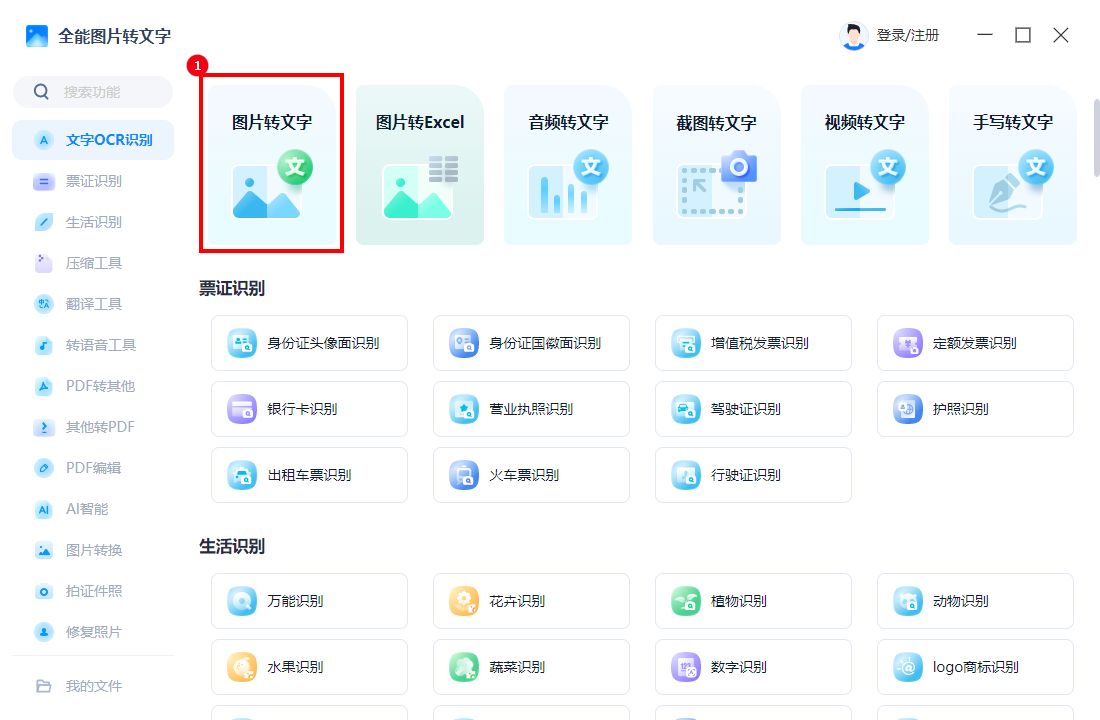Click the 搜索功能 search field

tap(93, 92)
